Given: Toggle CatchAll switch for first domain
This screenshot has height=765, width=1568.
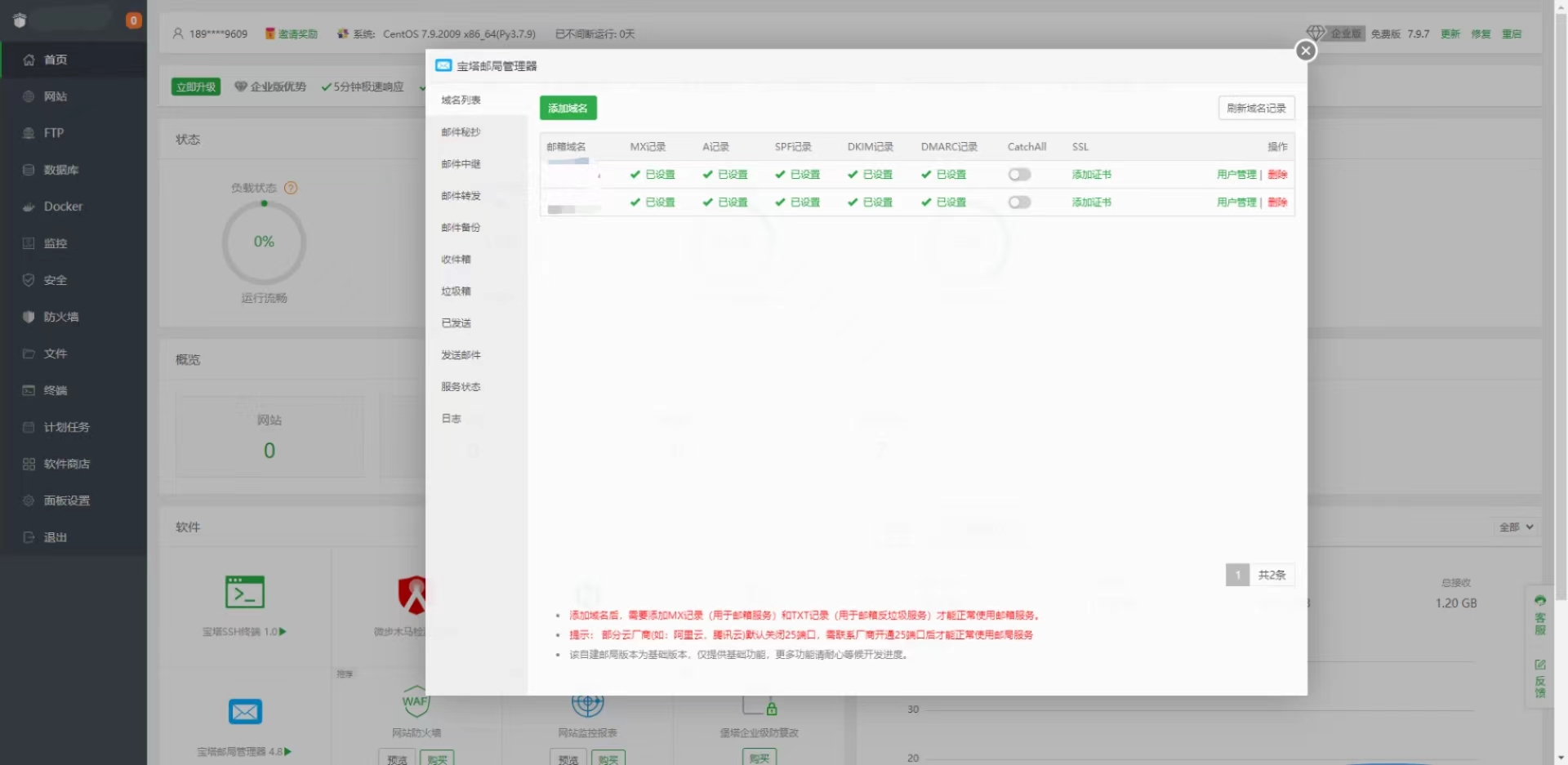Looking at the screenshot, I should click(1019, 175).
